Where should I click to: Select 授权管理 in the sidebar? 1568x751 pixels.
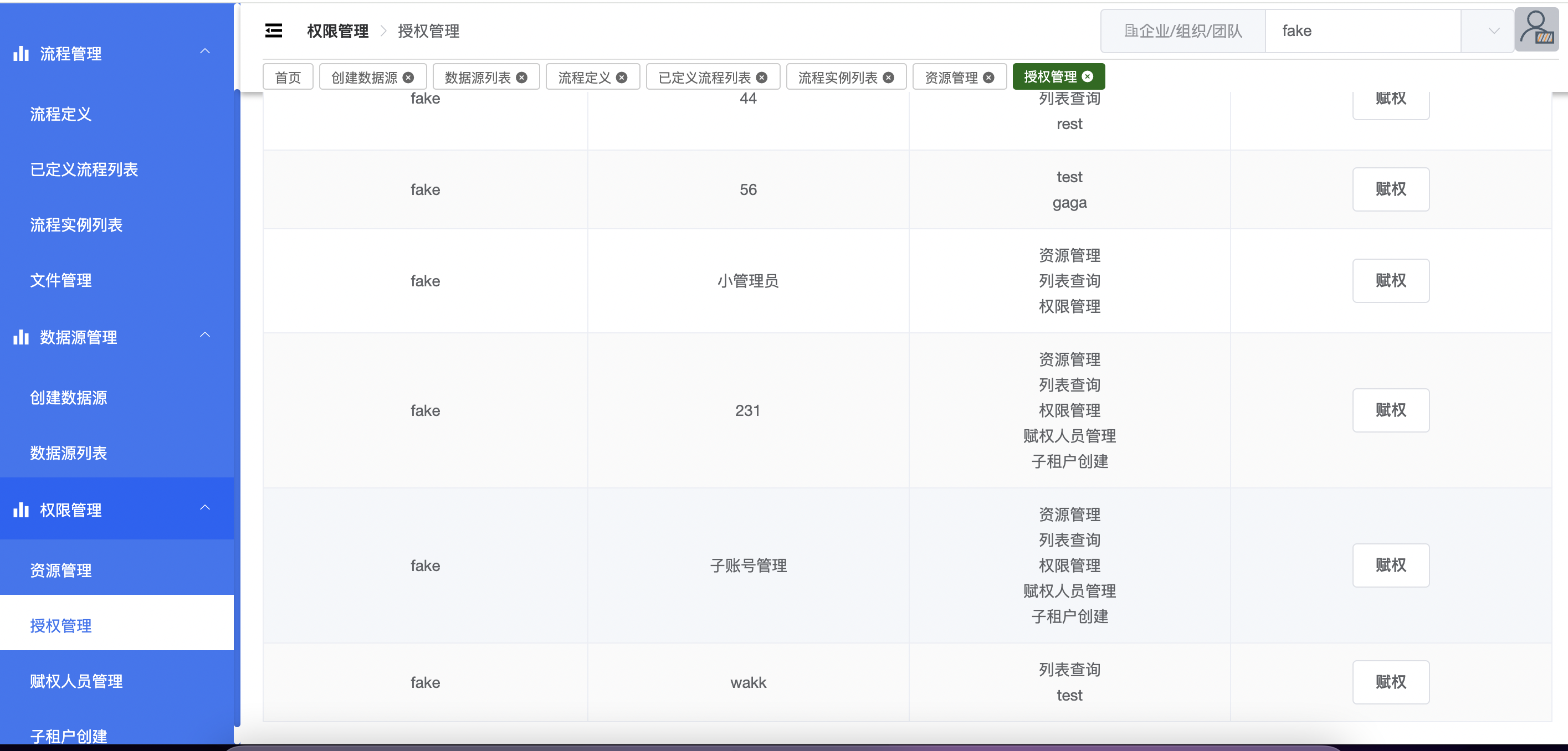pyautogui.click(x=117, y=623)
